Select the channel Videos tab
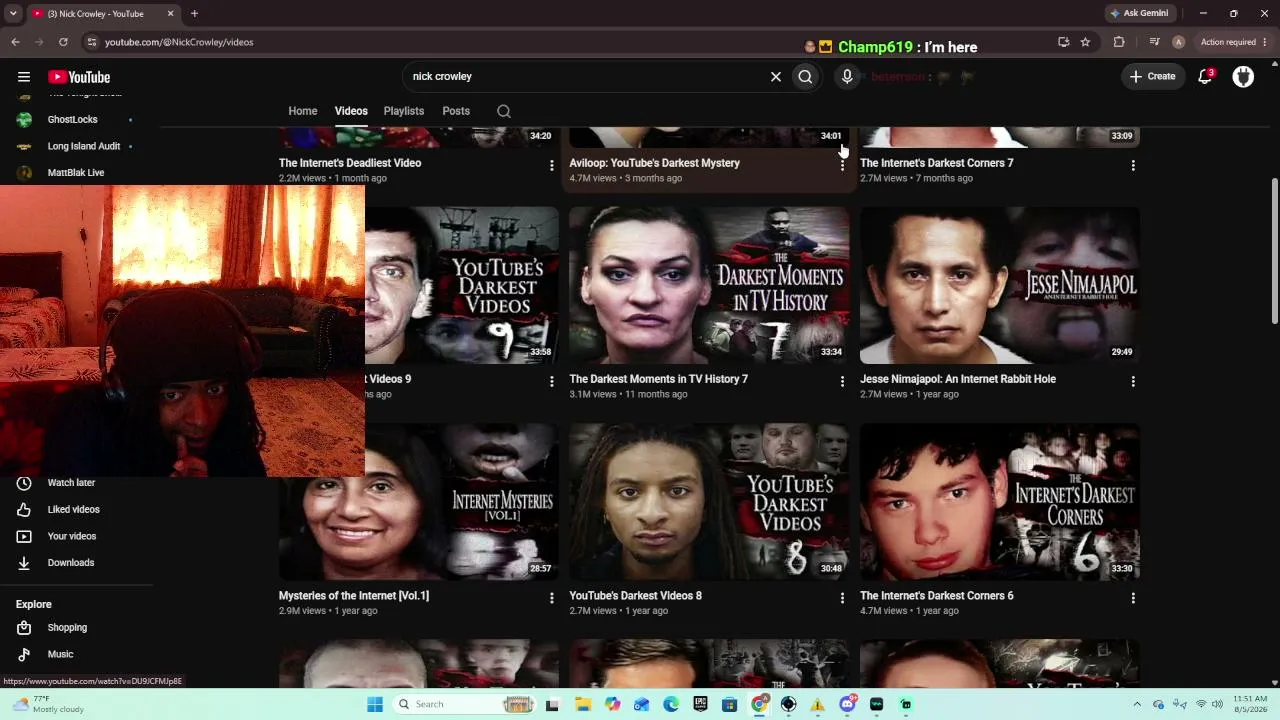Image resolution: width=1280 pixels, height=720 pixels. pyautogui.click(x=351, y=111)
